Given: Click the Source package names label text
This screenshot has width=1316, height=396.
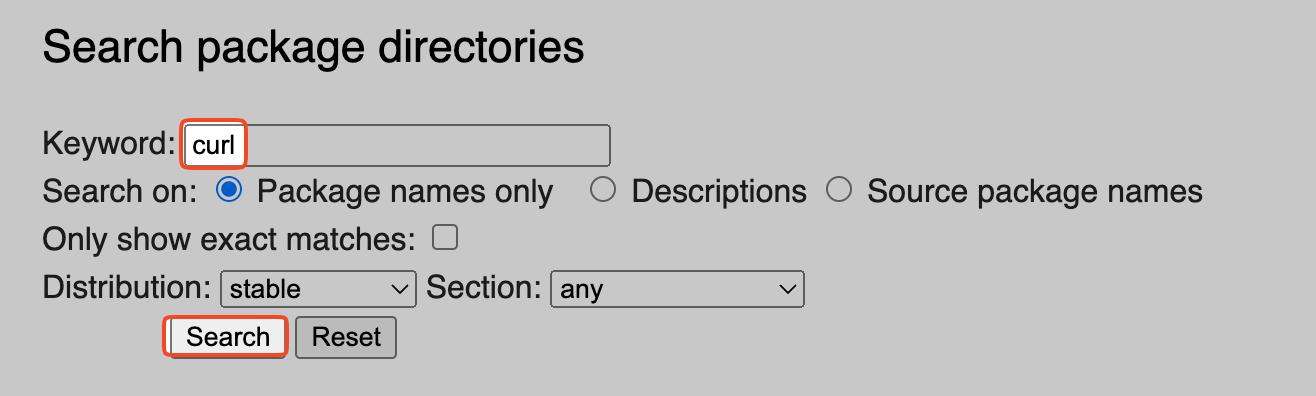Looking at the screenshot, I should (1035, 191).
